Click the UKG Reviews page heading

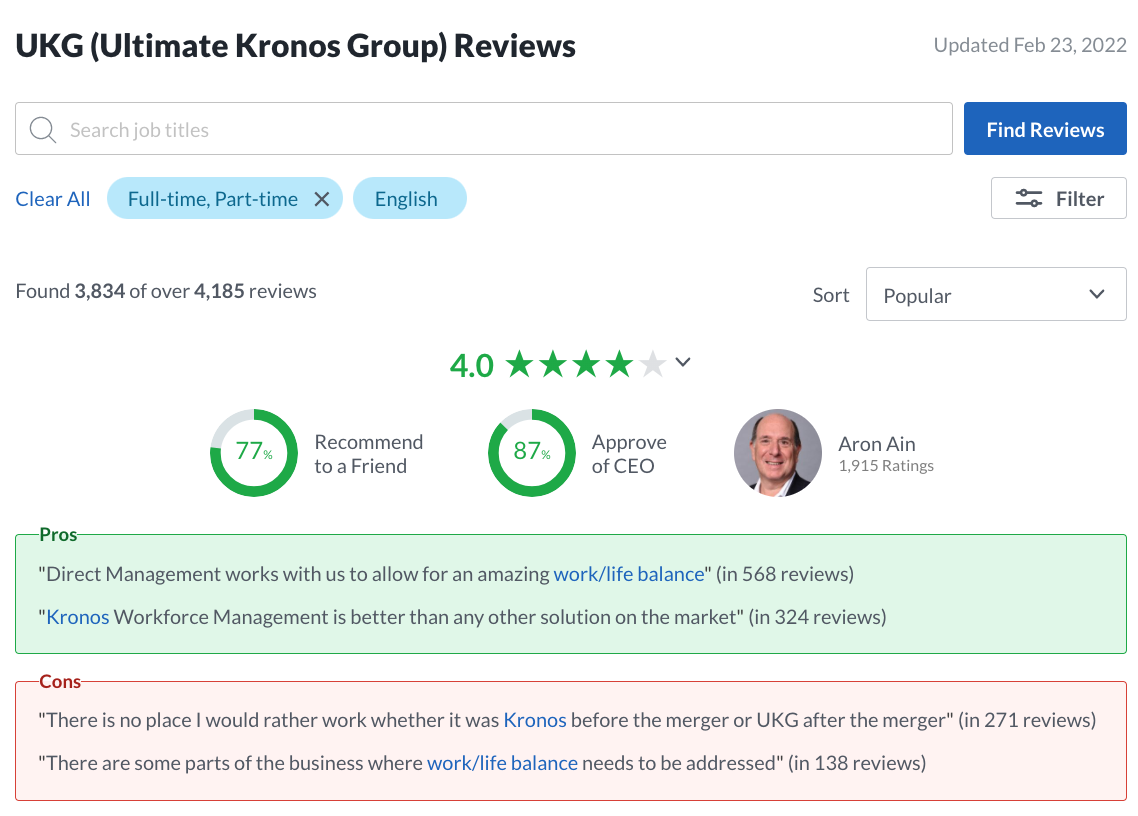tap(295, 46)
